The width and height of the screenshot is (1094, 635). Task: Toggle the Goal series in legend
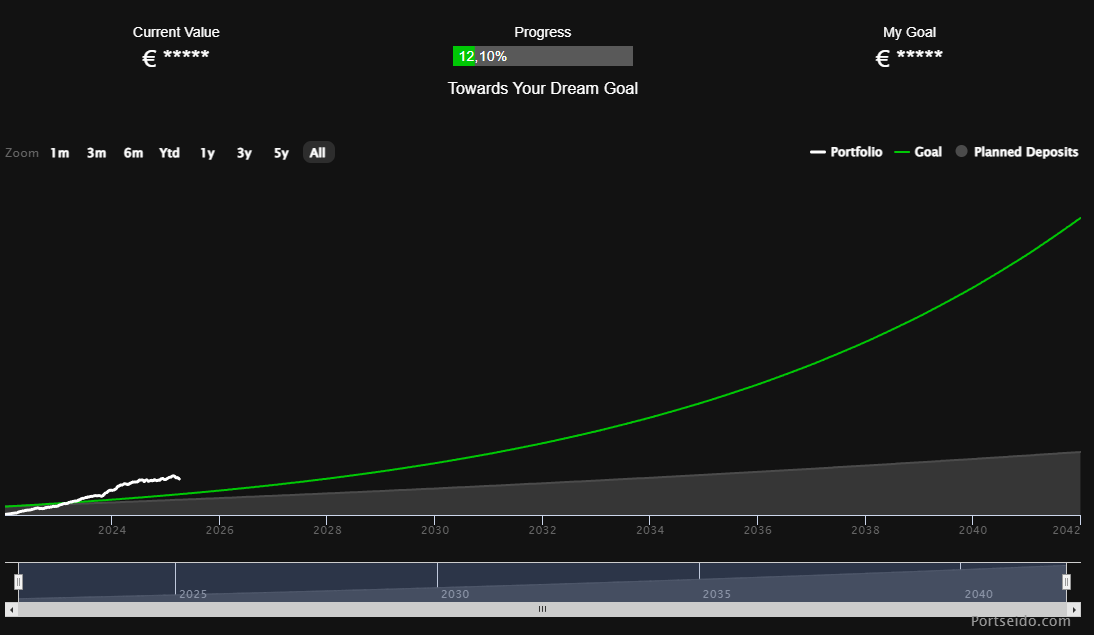[x=918, y=152]
